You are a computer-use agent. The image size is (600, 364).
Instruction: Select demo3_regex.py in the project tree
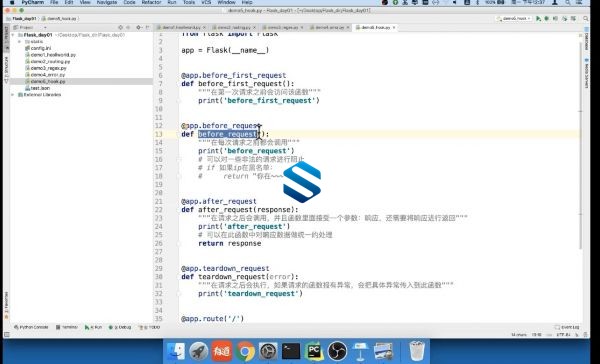(48, 68)
